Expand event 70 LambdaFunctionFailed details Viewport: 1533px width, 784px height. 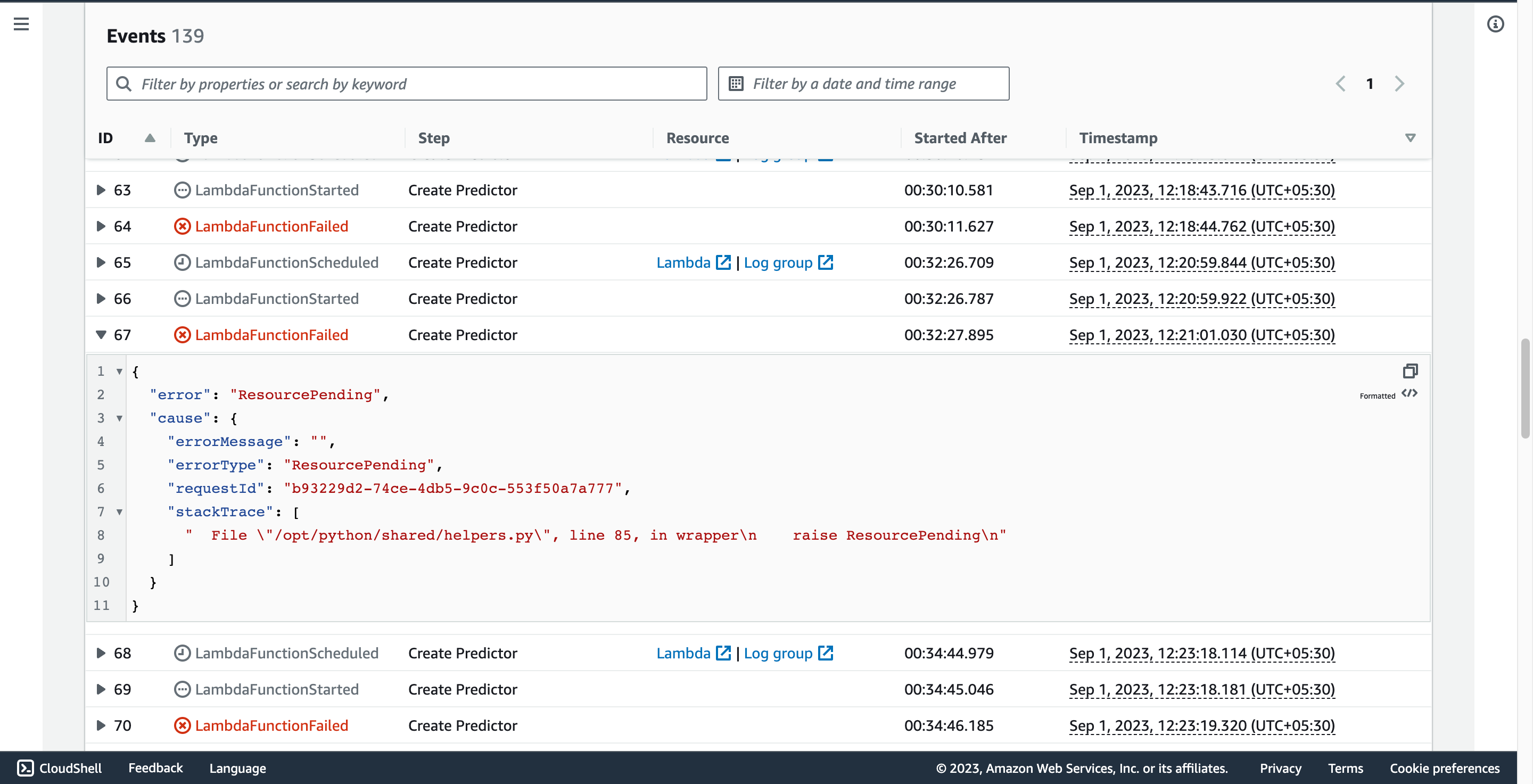[x=101, y=725]
